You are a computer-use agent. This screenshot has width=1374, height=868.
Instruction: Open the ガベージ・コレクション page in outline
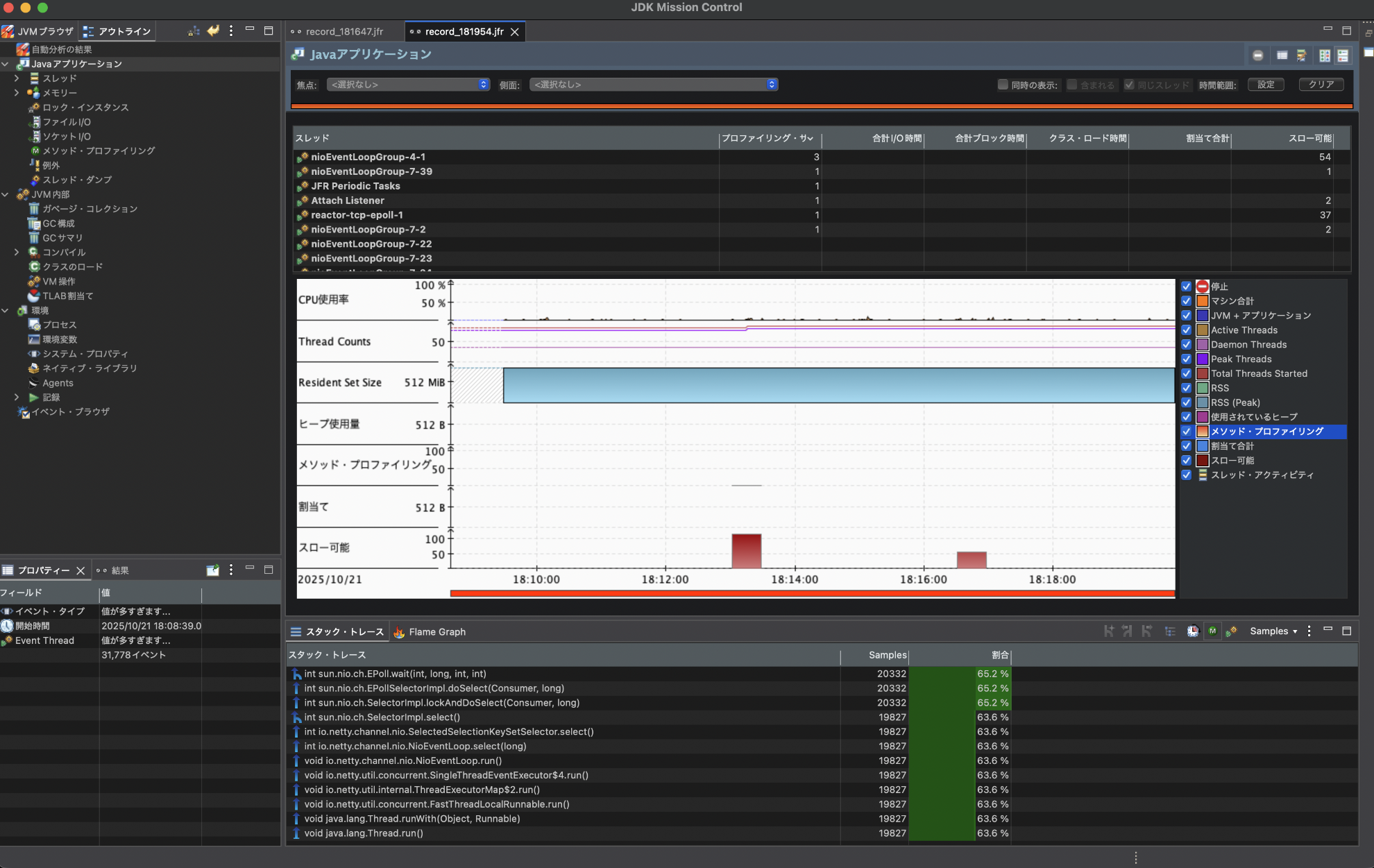point(90,209)
